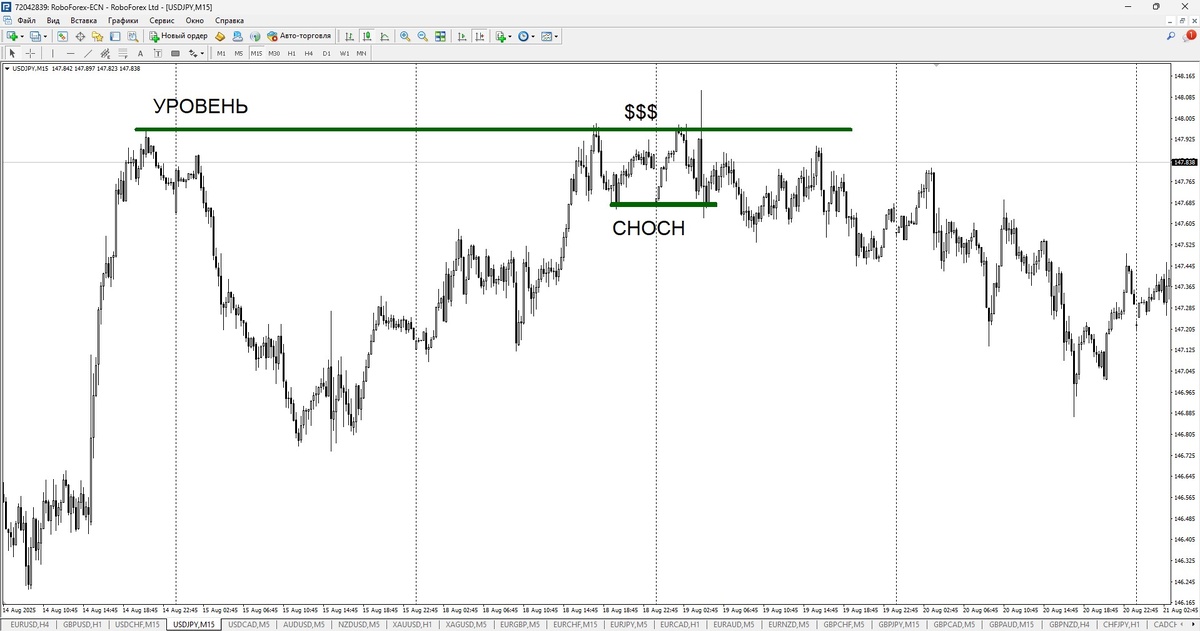Select the text label tool
Screen dimensions: 1200x631
tap(158, 53)
